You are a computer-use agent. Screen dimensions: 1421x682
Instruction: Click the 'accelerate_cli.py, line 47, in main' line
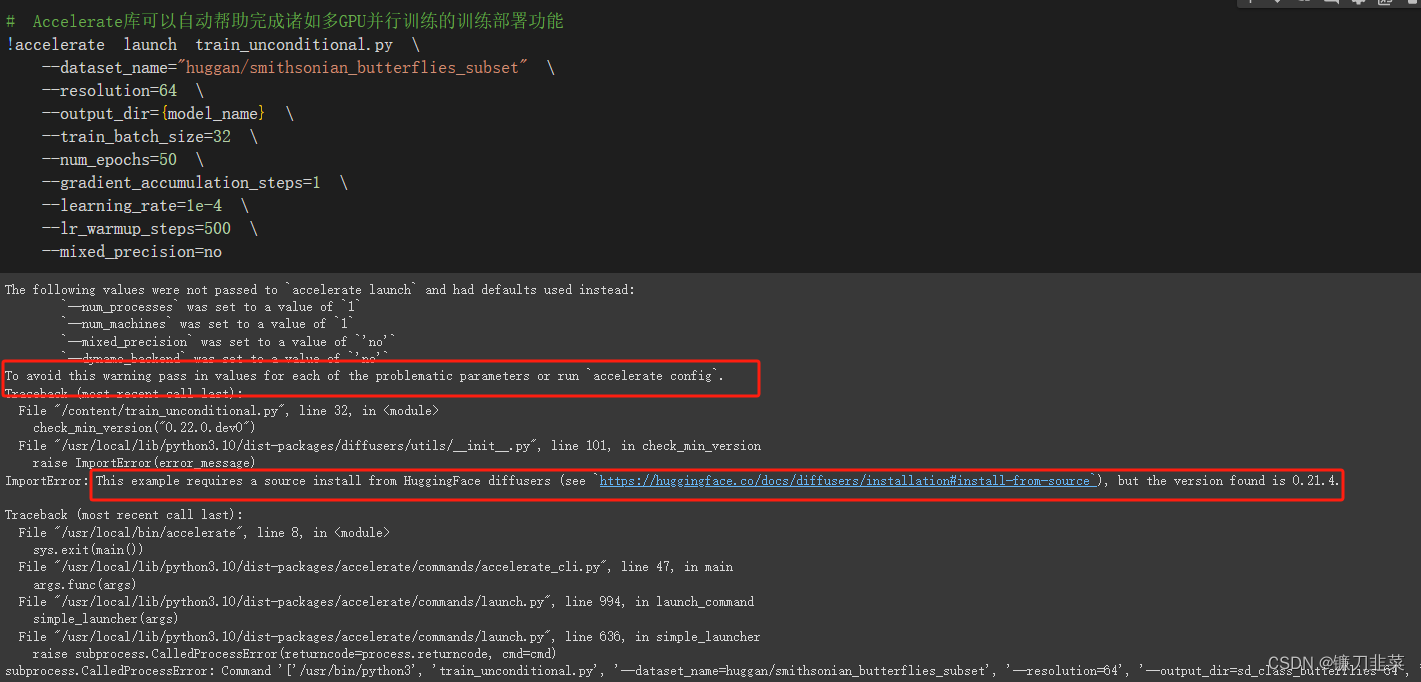point(375,567)
